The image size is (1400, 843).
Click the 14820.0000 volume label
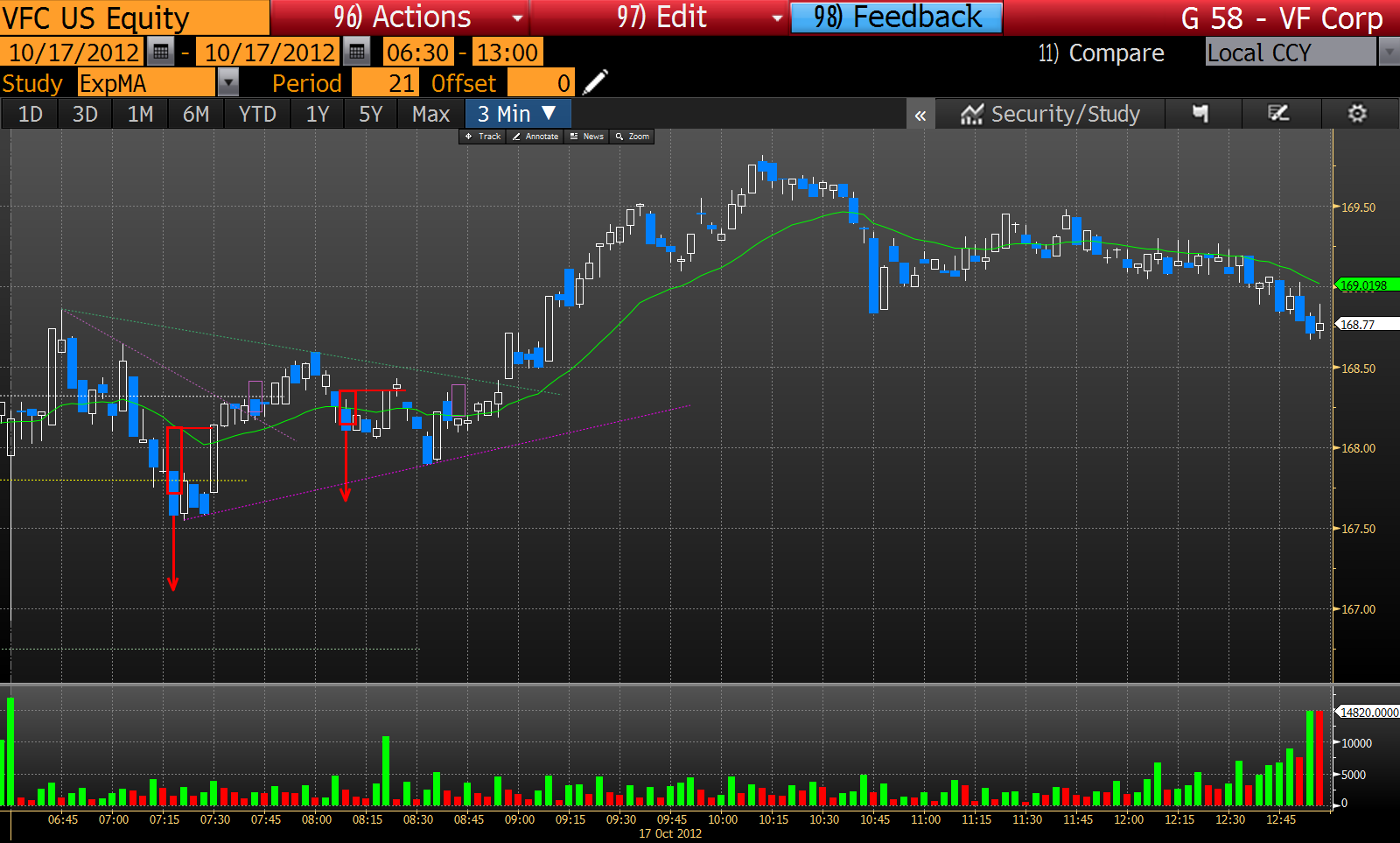pos(1367,713)
